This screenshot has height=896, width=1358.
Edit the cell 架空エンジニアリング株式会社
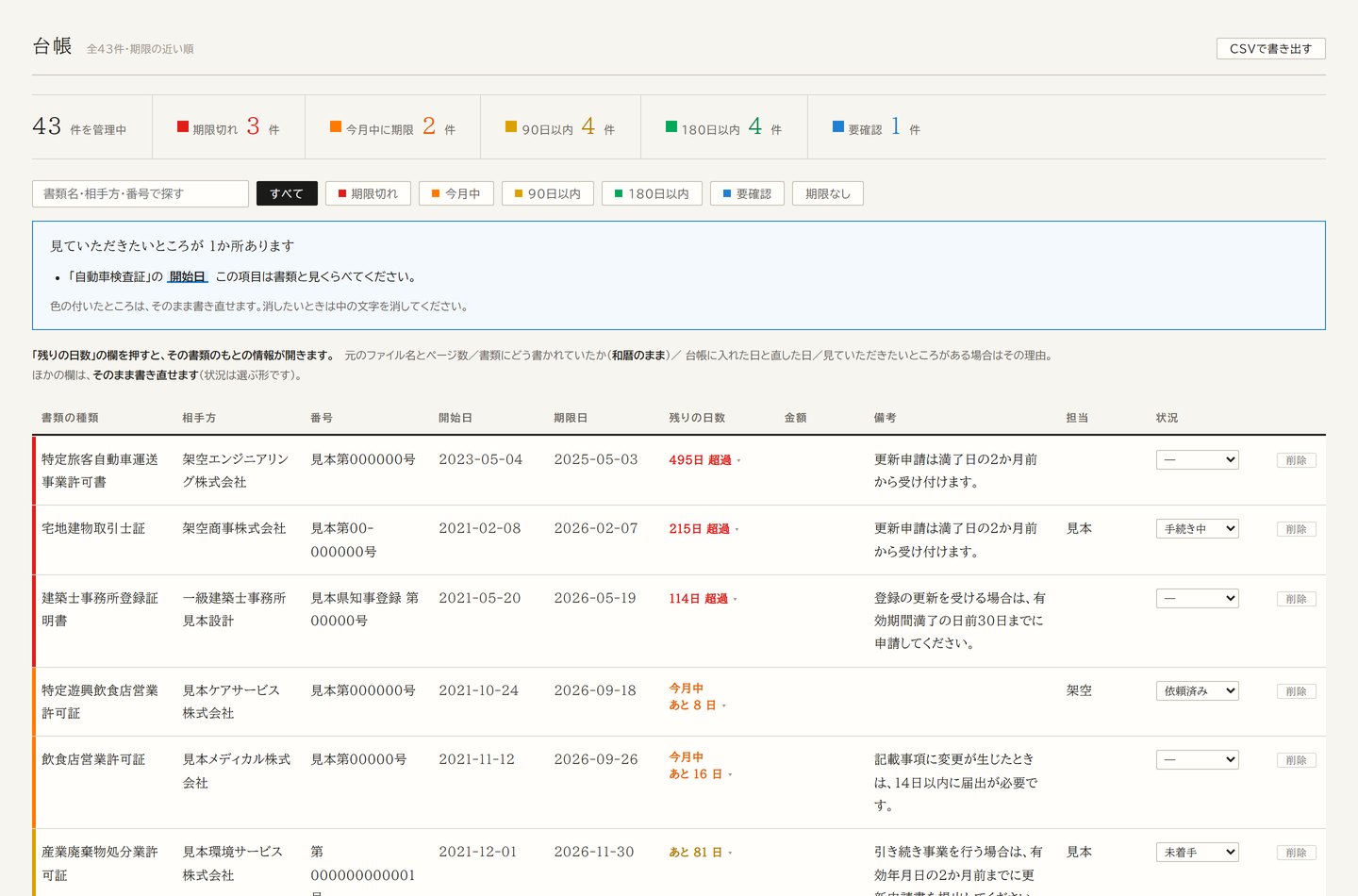(x=237, y=471)
